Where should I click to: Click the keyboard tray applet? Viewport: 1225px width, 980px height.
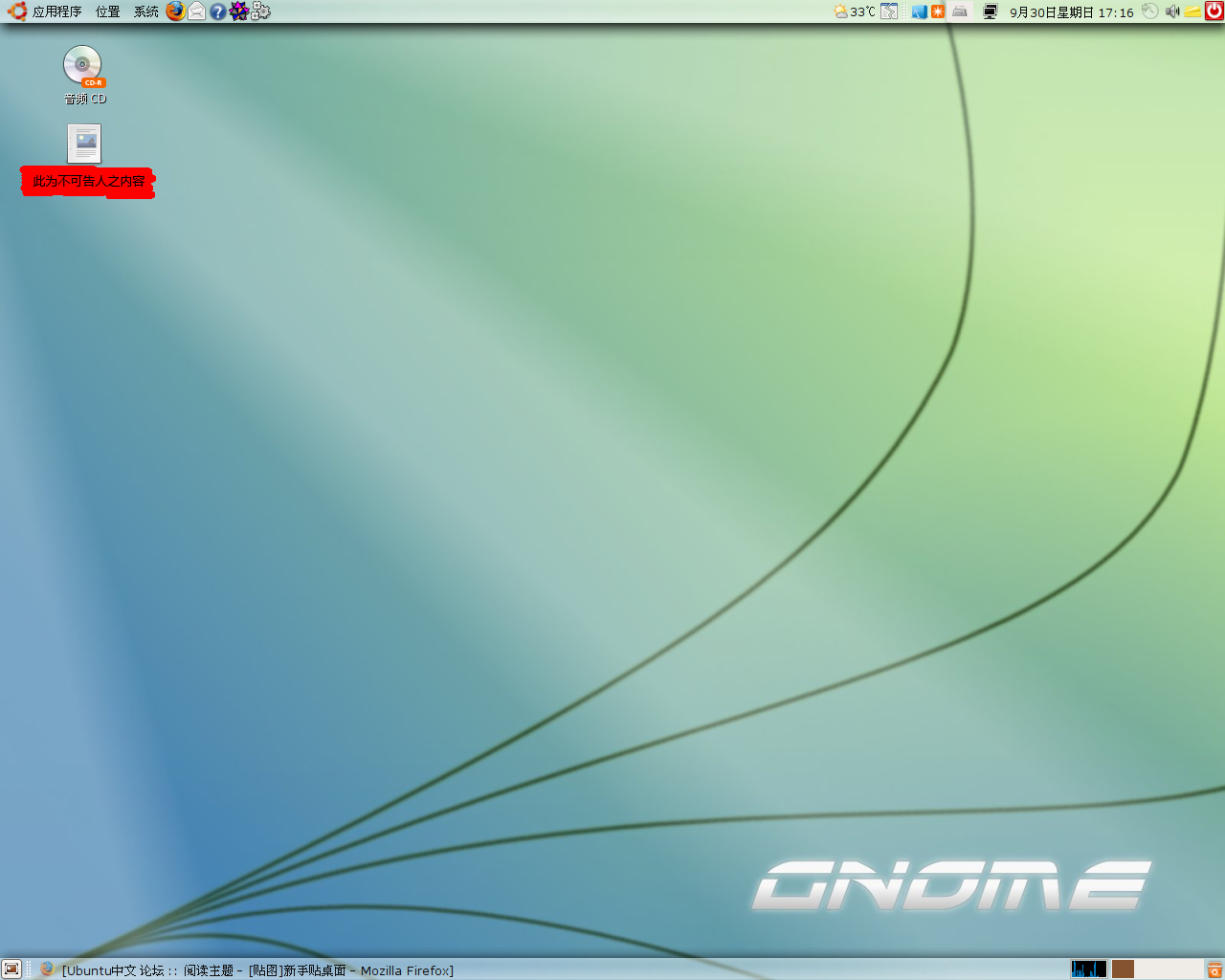coord(960,11)
